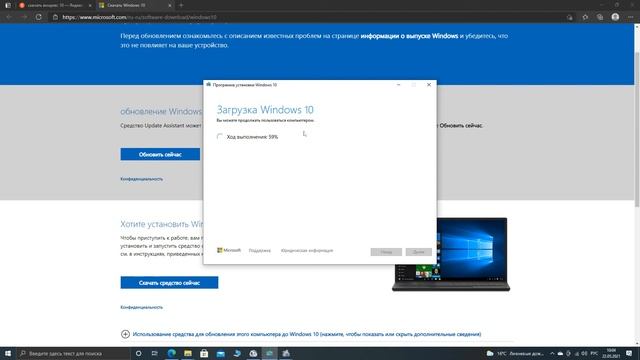The image size is (640, 360).
Task: Click the microsoft.com address bar
Action: (x=310, y=17)
